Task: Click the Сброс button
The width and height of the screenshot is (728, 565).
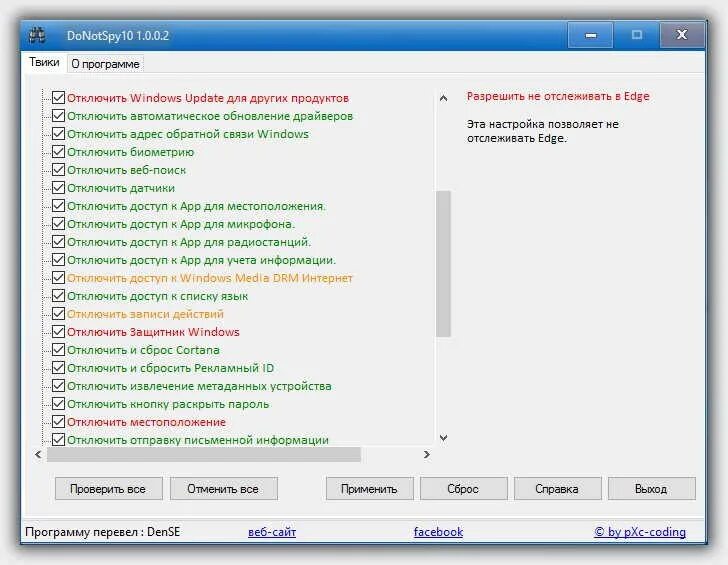Action: [x=464, y=488]
